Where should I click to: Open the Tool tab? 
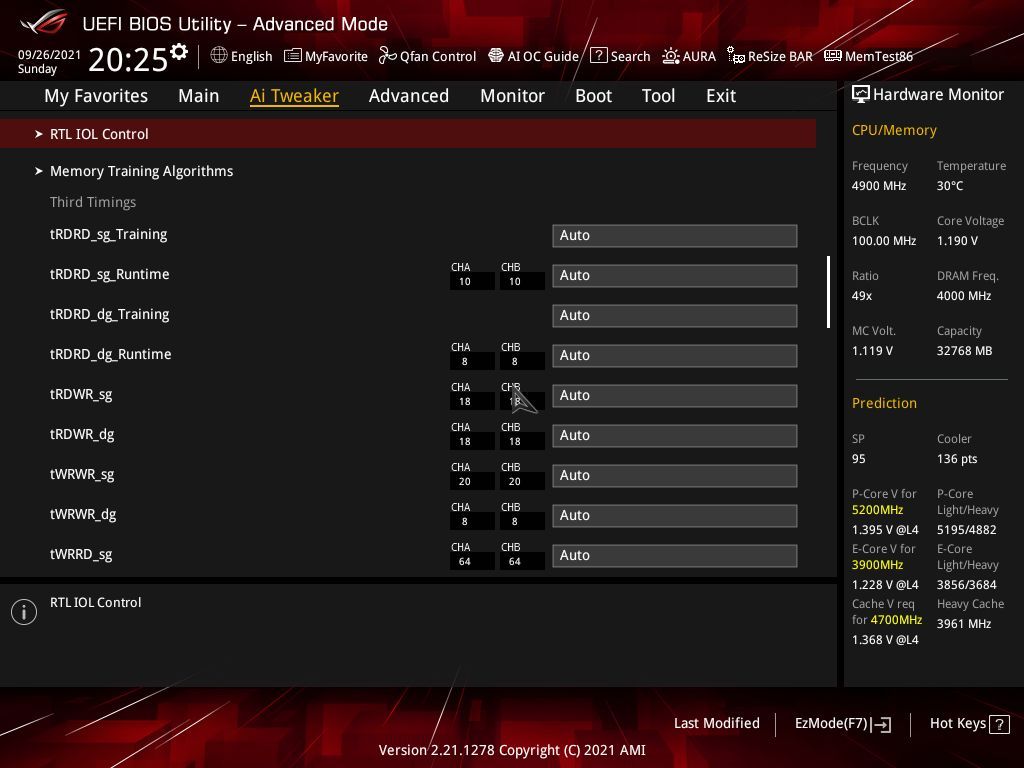(658, 96)
